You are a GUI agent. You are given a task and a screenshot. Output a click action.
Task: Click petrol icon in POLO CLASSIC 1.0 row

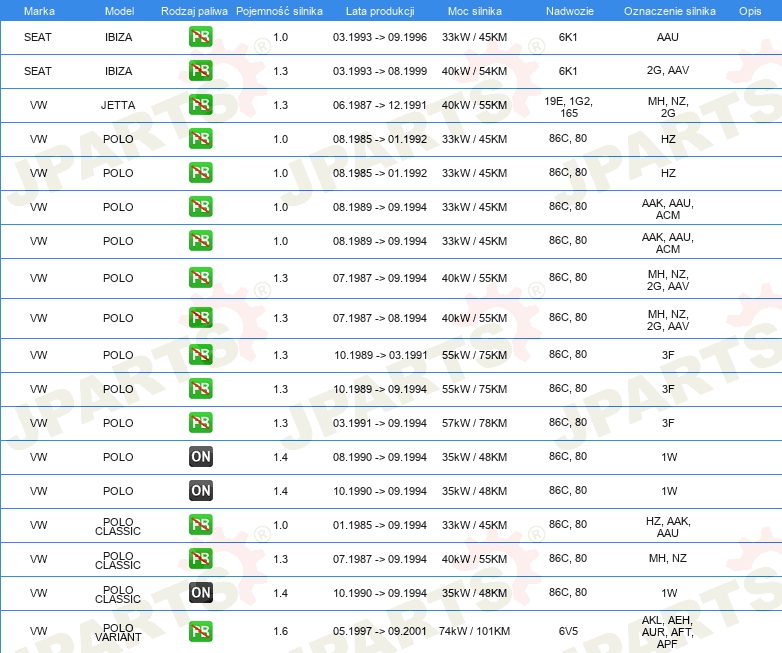pos(200,525)
